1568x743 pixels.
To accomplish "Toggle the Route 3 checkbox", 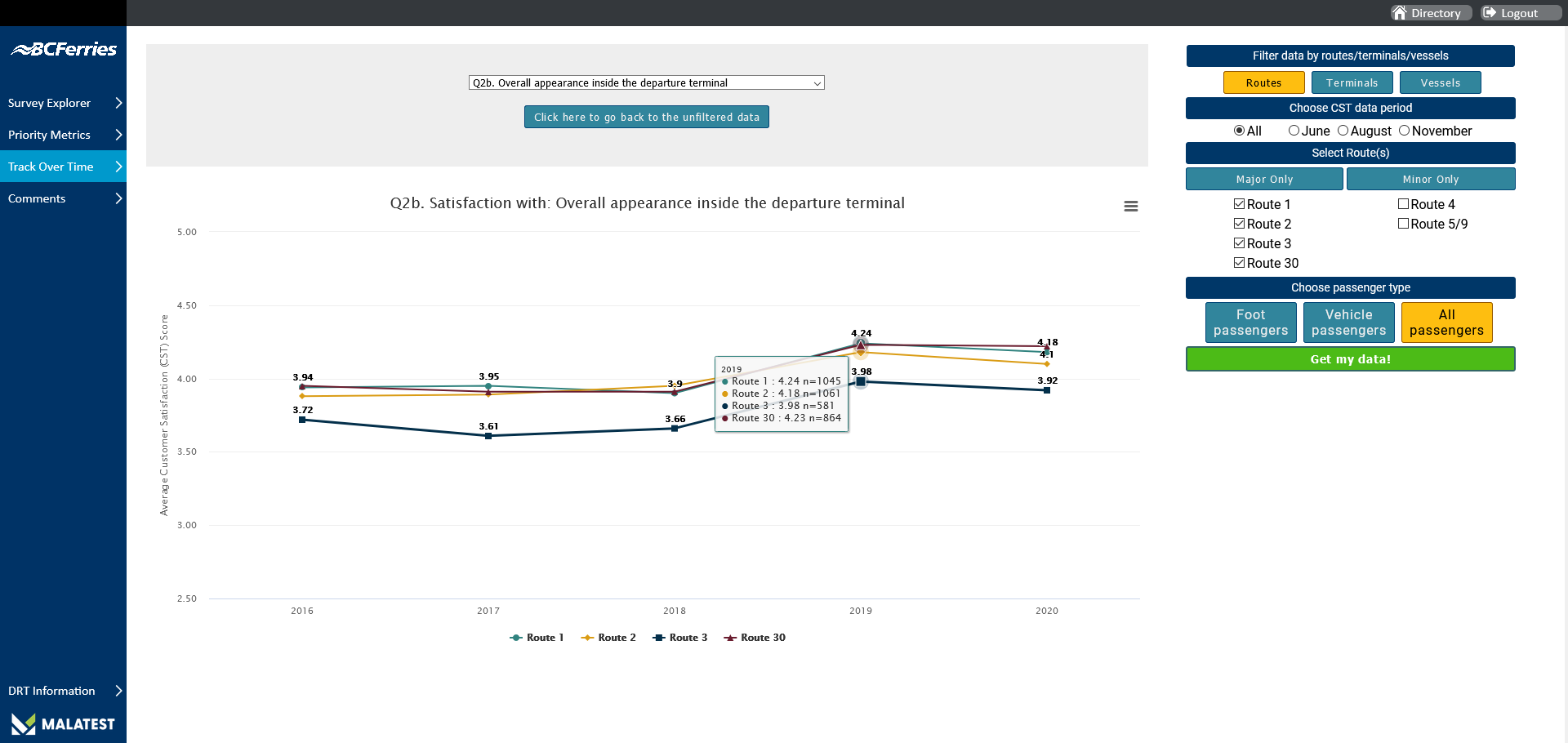I will pyautogui.click(x=1239, y=243).
